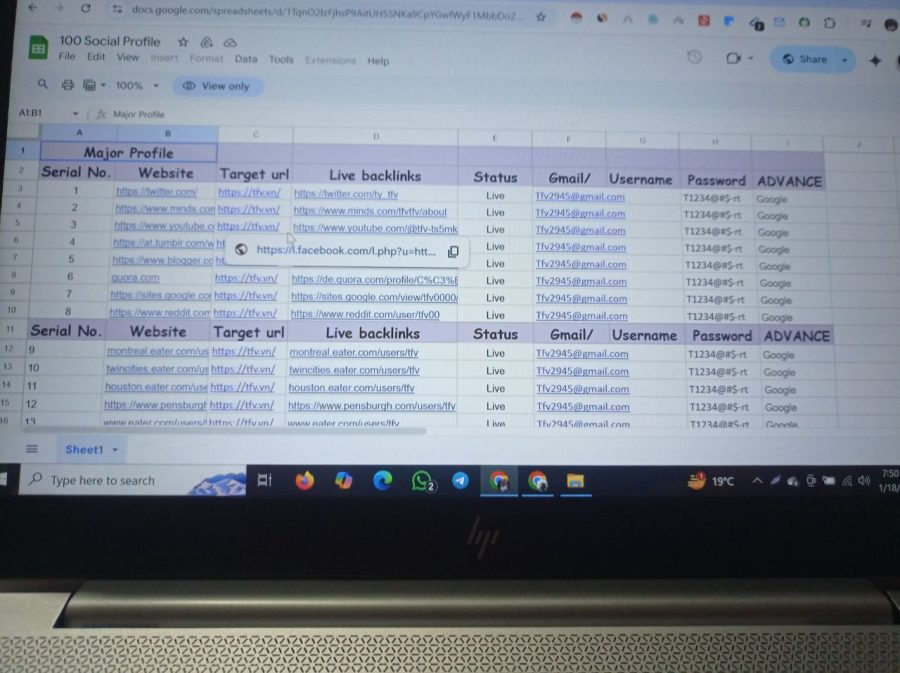Bookmark page with the address bar star
Viewport: 900px width, 673px height.
click(x=541, y=17)
